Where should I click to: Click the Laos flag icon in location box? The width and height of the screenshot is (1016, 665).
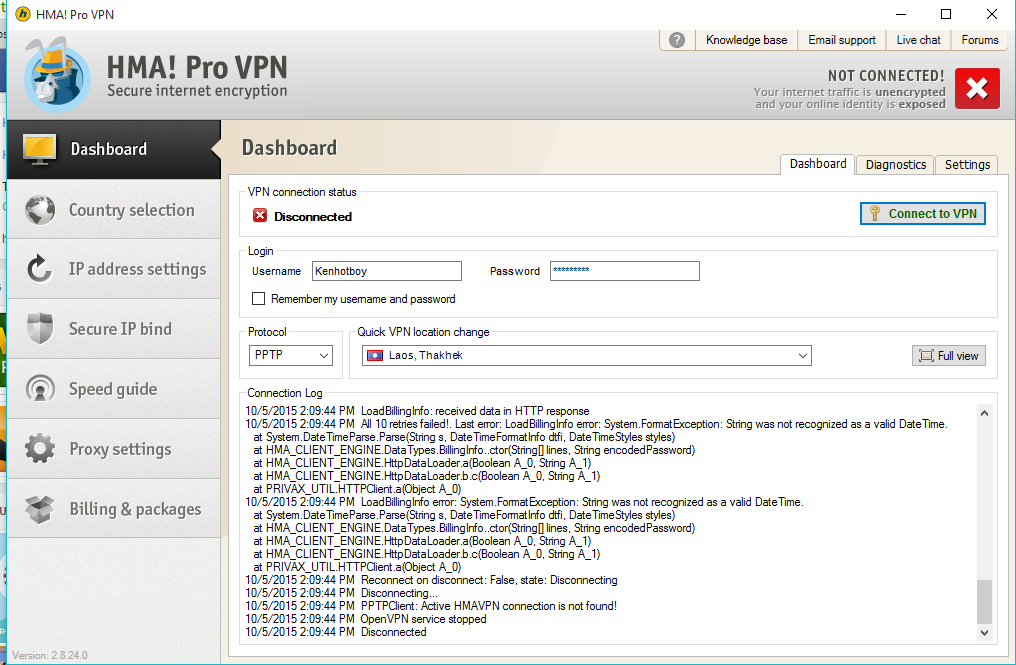click(x=375, y=355)
